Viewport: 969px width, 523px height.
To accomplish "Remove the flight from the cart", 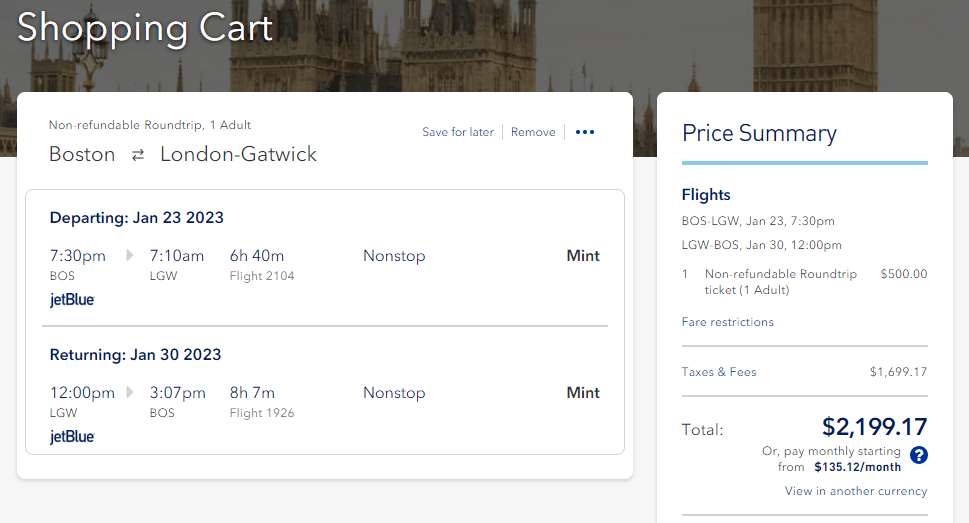I will click(x=533, y=132).
